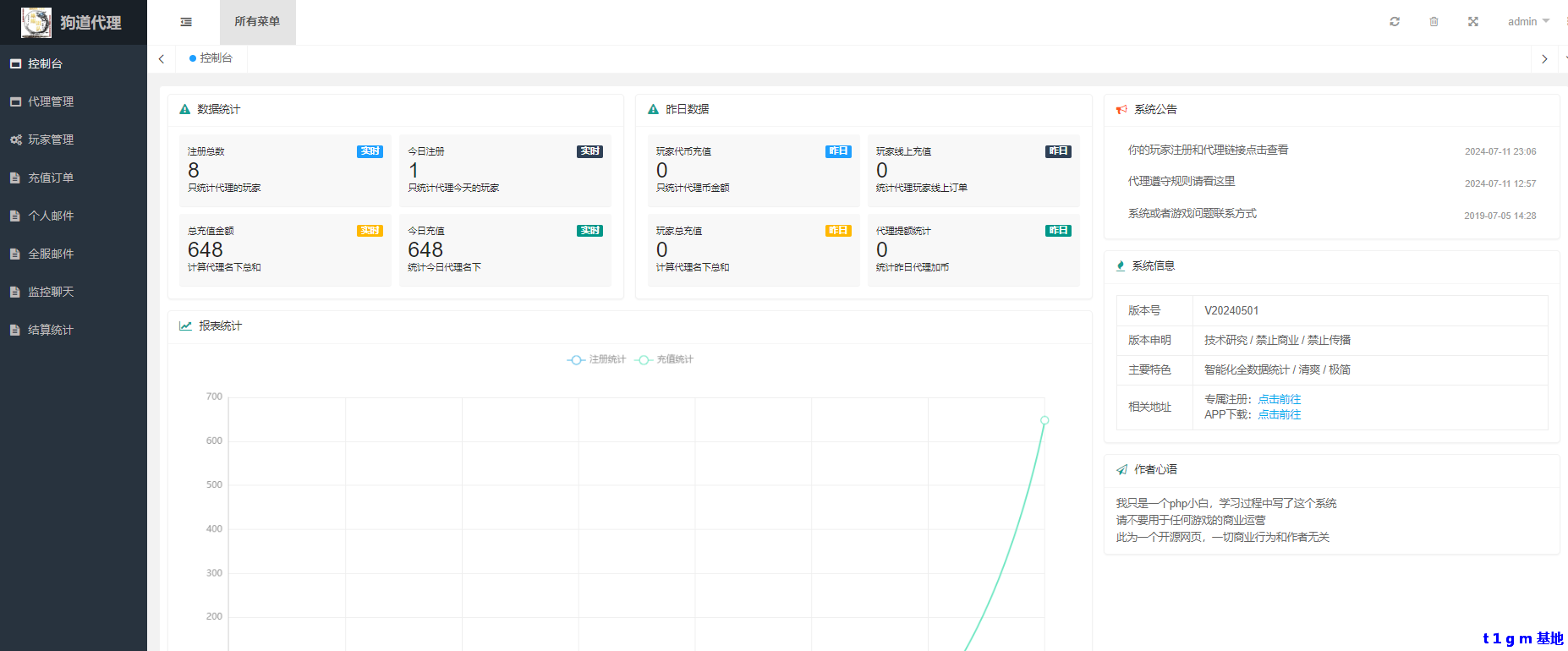Image resolution: width=1568 pixels, height=651 pixels.
Task: Toggle the 注册统计 chart legend series
Action: (x=596, y=359)
